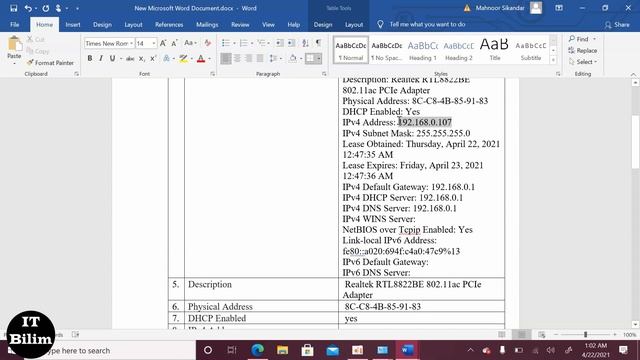Viewport: 640px width, 360px height.
Task: Apply the Heading 1 style
Action: pos(422,50)
